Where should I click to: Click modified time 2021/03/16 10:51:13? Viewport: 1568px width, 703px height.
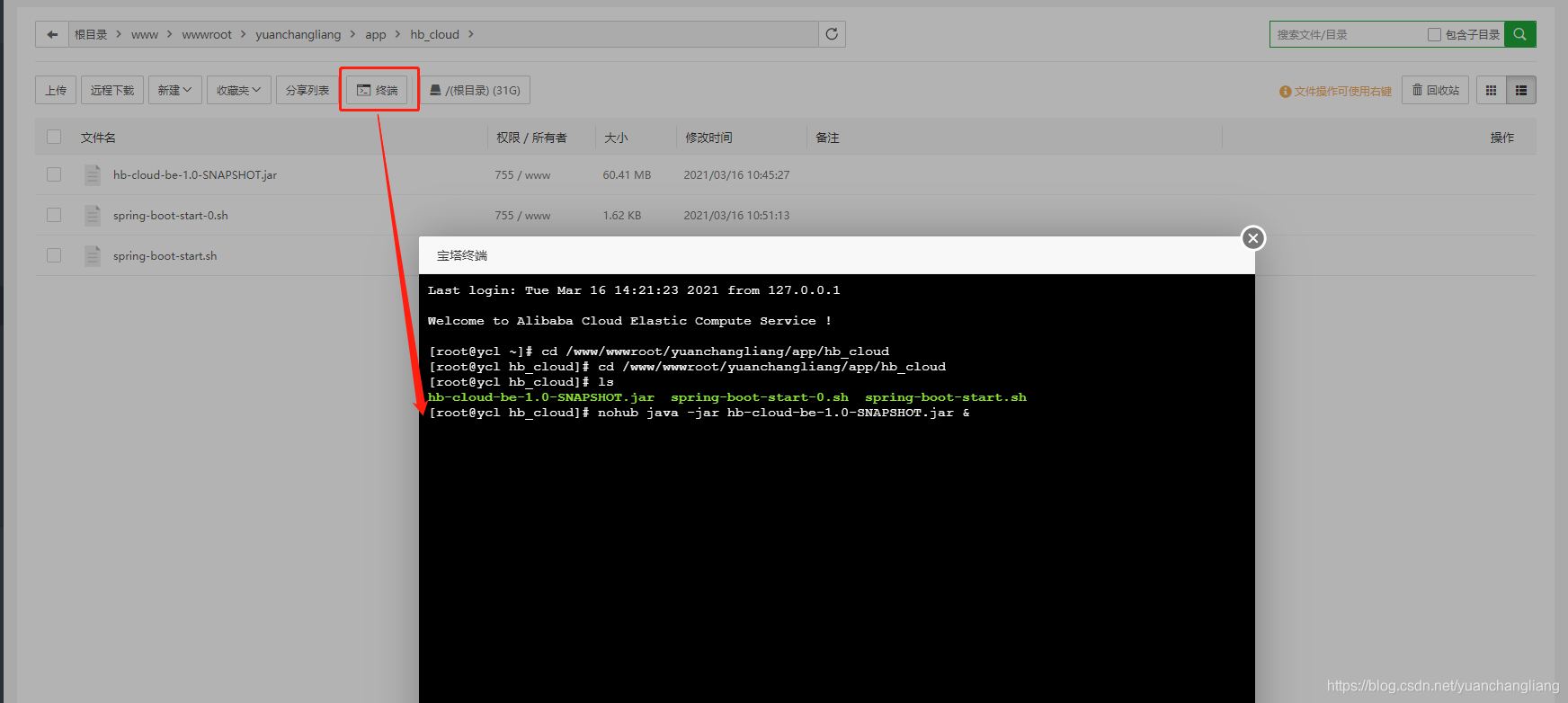pyautogui.click(x=736, y=215)
